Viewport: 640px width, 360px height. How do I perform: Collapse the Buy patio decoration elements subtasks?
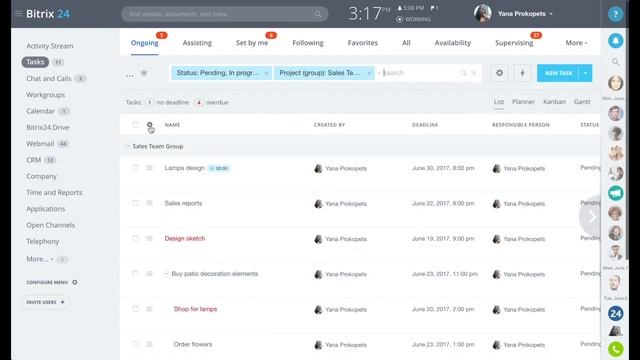tap(167, 273)
